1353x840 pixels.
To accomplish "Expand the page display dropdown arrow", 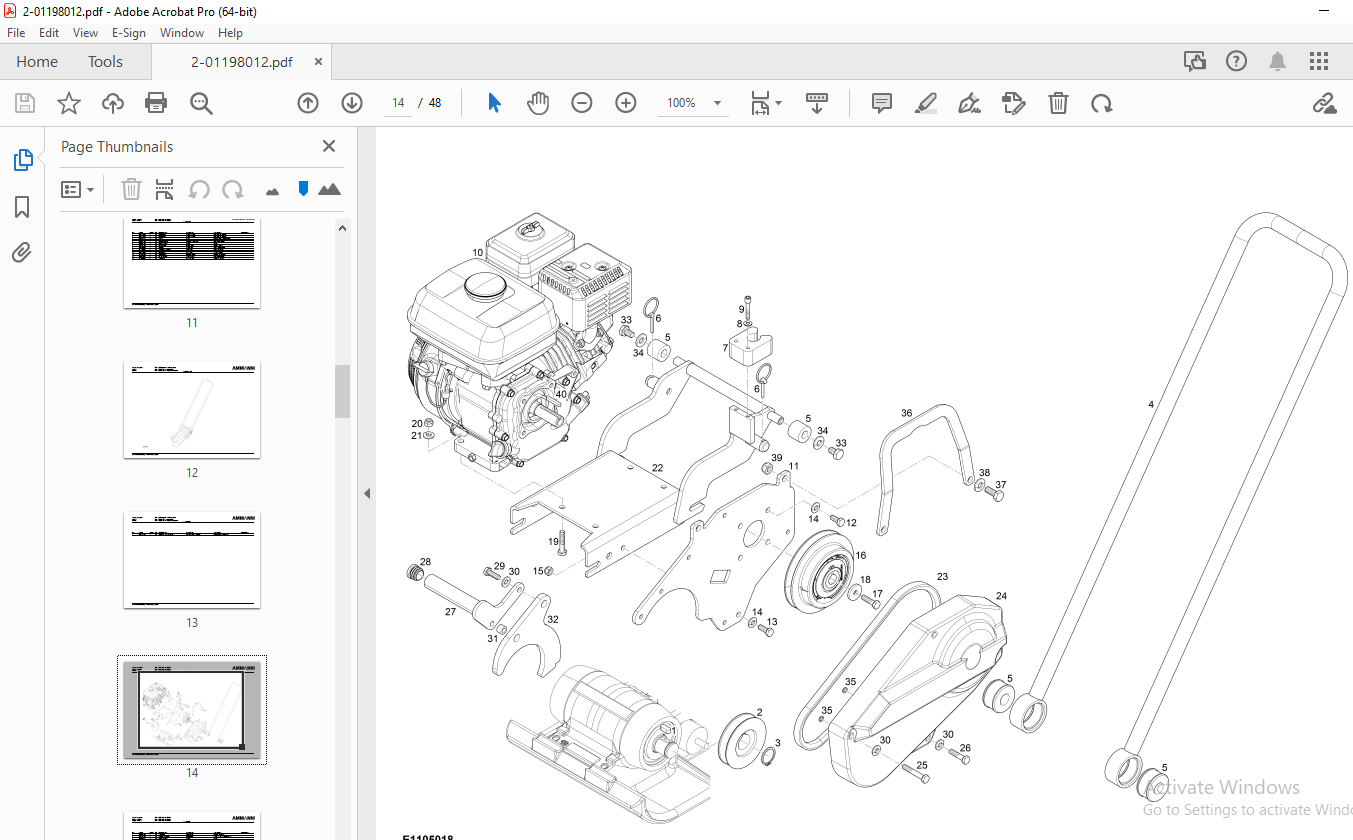I will 779,103.
